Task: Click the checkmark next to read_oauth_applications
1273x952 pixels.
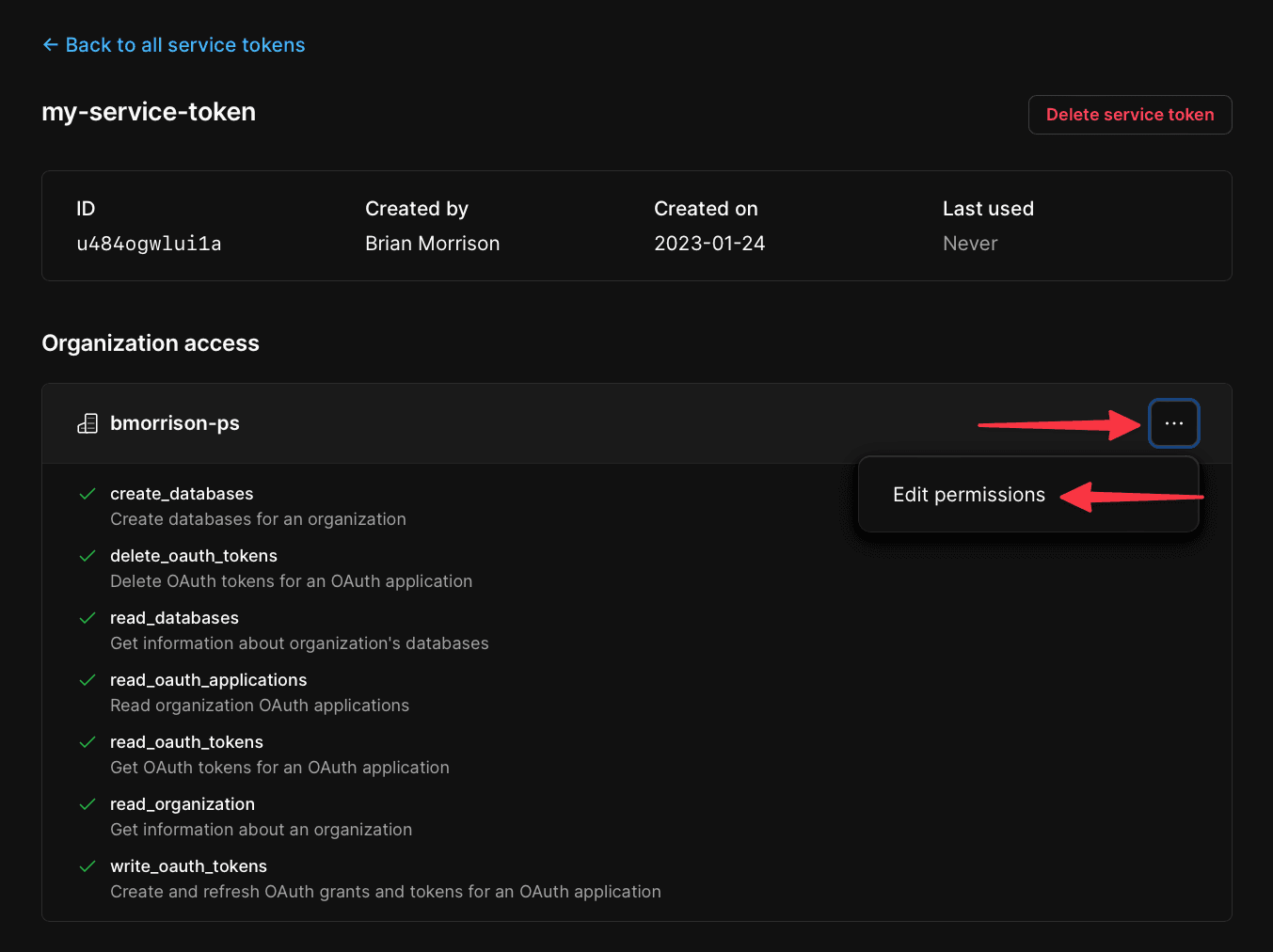Action: [88, 680]
